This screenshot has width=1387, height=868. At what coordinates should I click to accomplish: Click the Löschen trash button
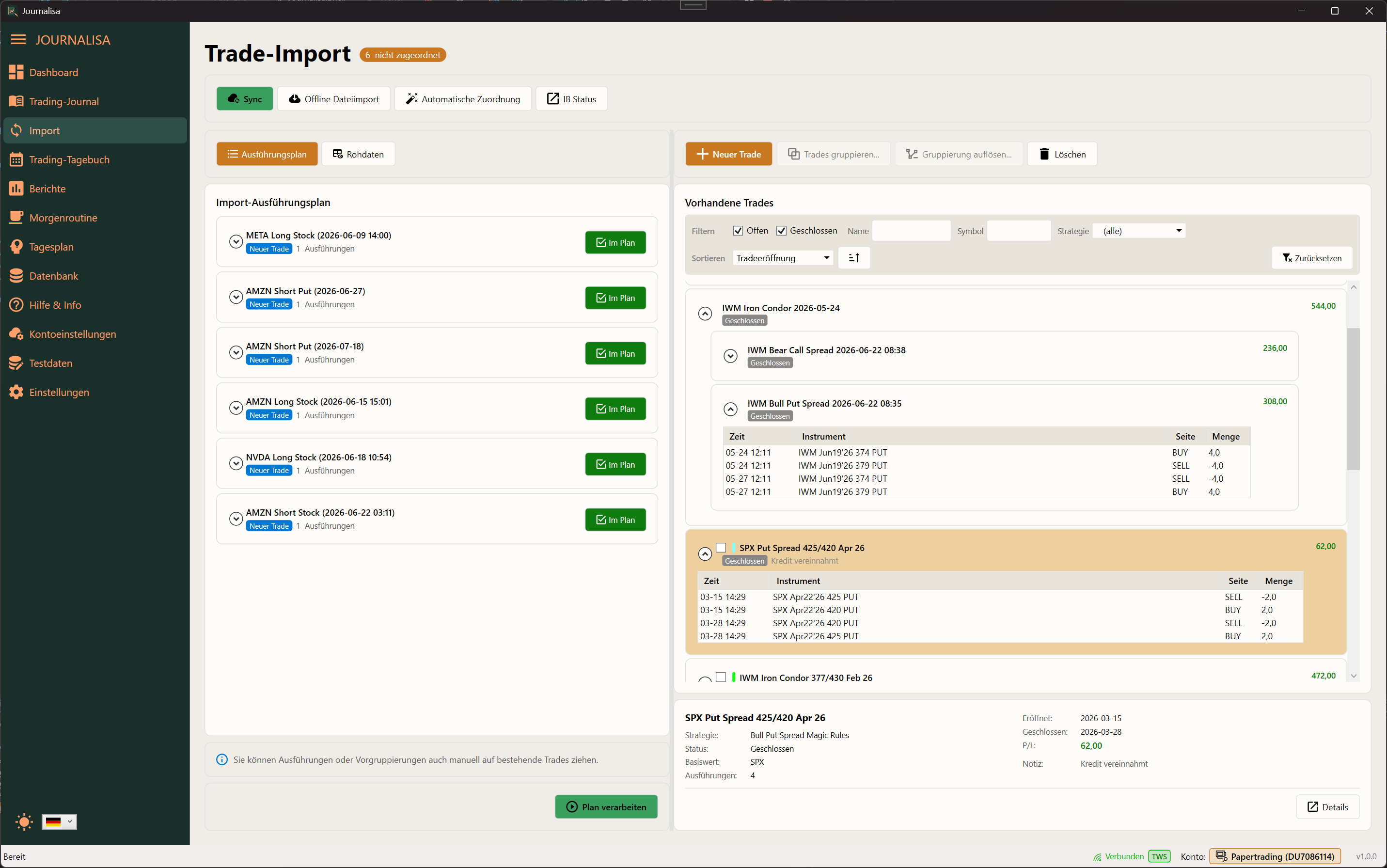click(x=1062, y=154)
